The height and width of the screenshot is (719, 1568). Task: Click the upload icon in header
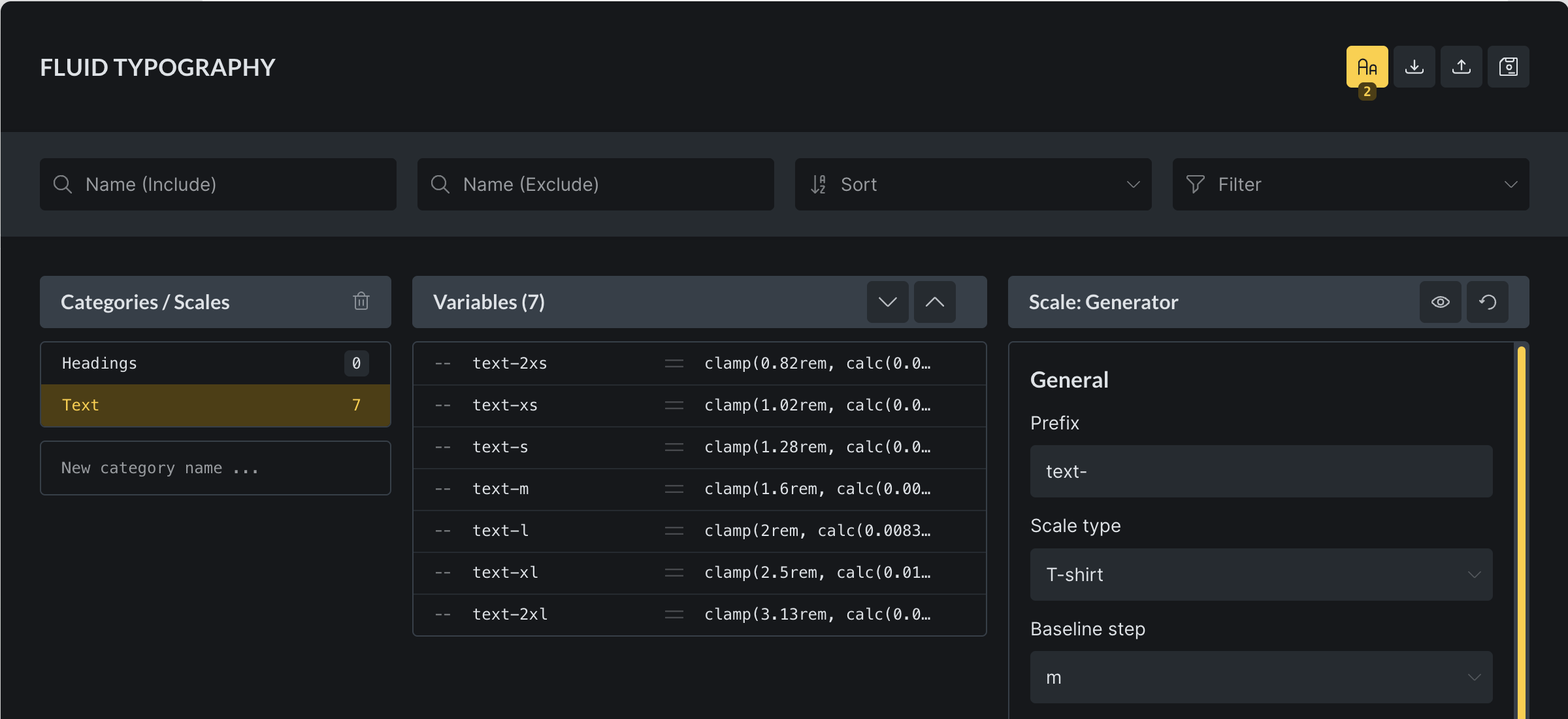click(1461, 67)
